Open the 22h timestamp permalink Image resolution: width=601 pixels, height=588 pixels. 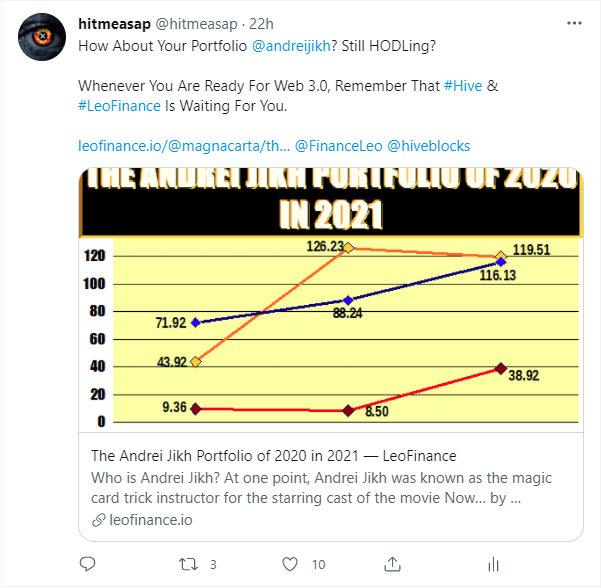click(261, 24)
